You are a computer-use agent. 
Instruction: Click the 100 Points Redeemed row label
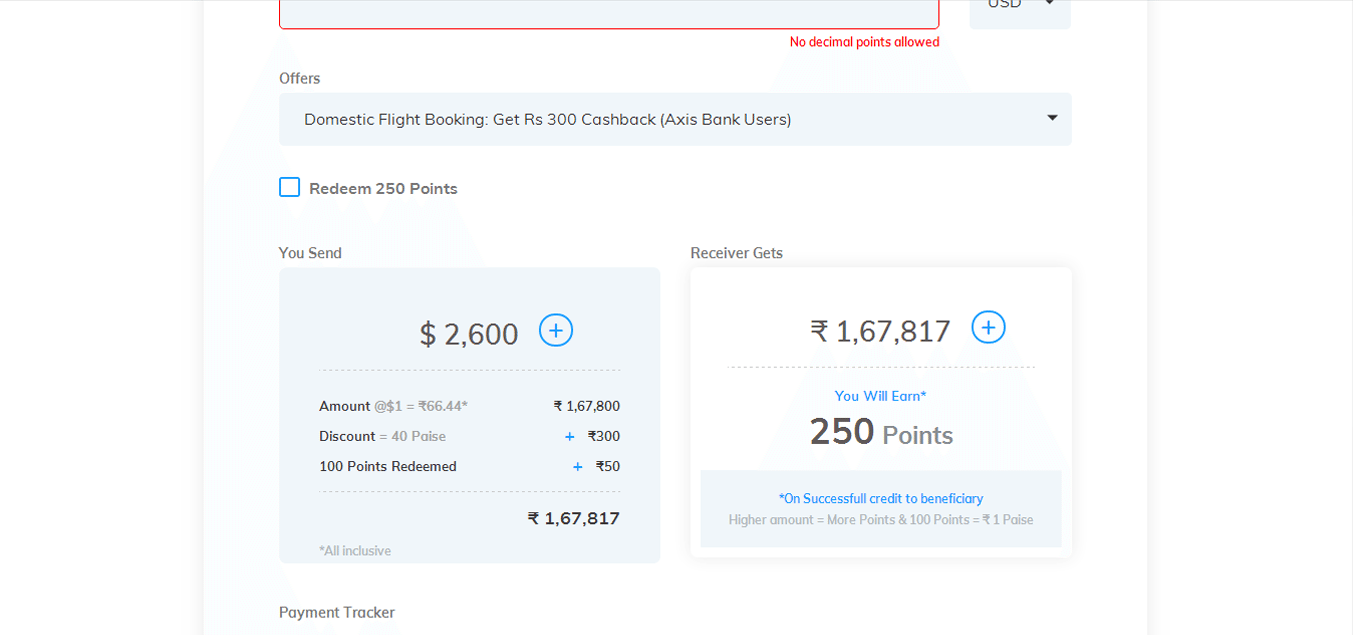click(388, 466)
